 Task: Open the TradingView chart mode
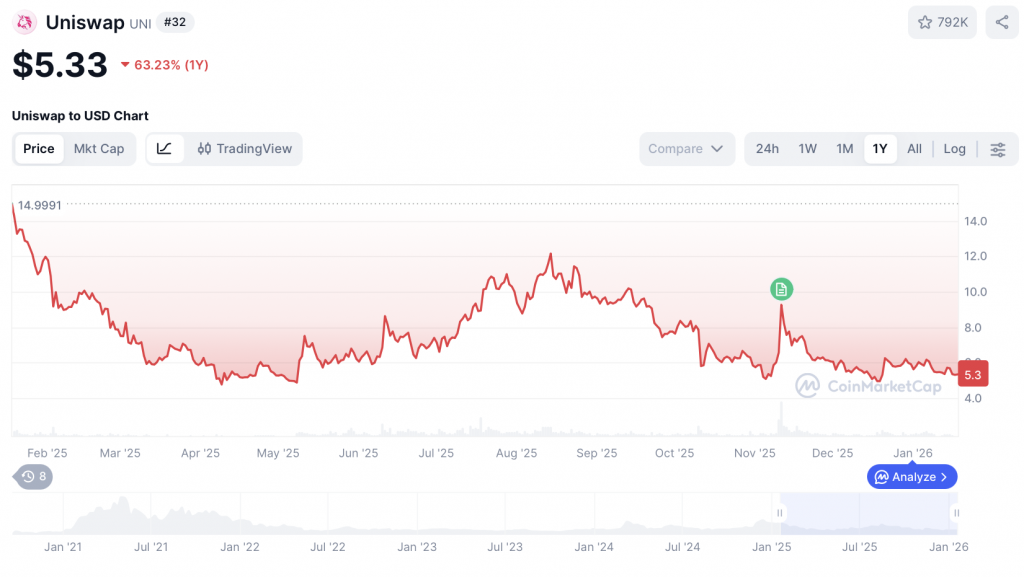tap(245, 149)
